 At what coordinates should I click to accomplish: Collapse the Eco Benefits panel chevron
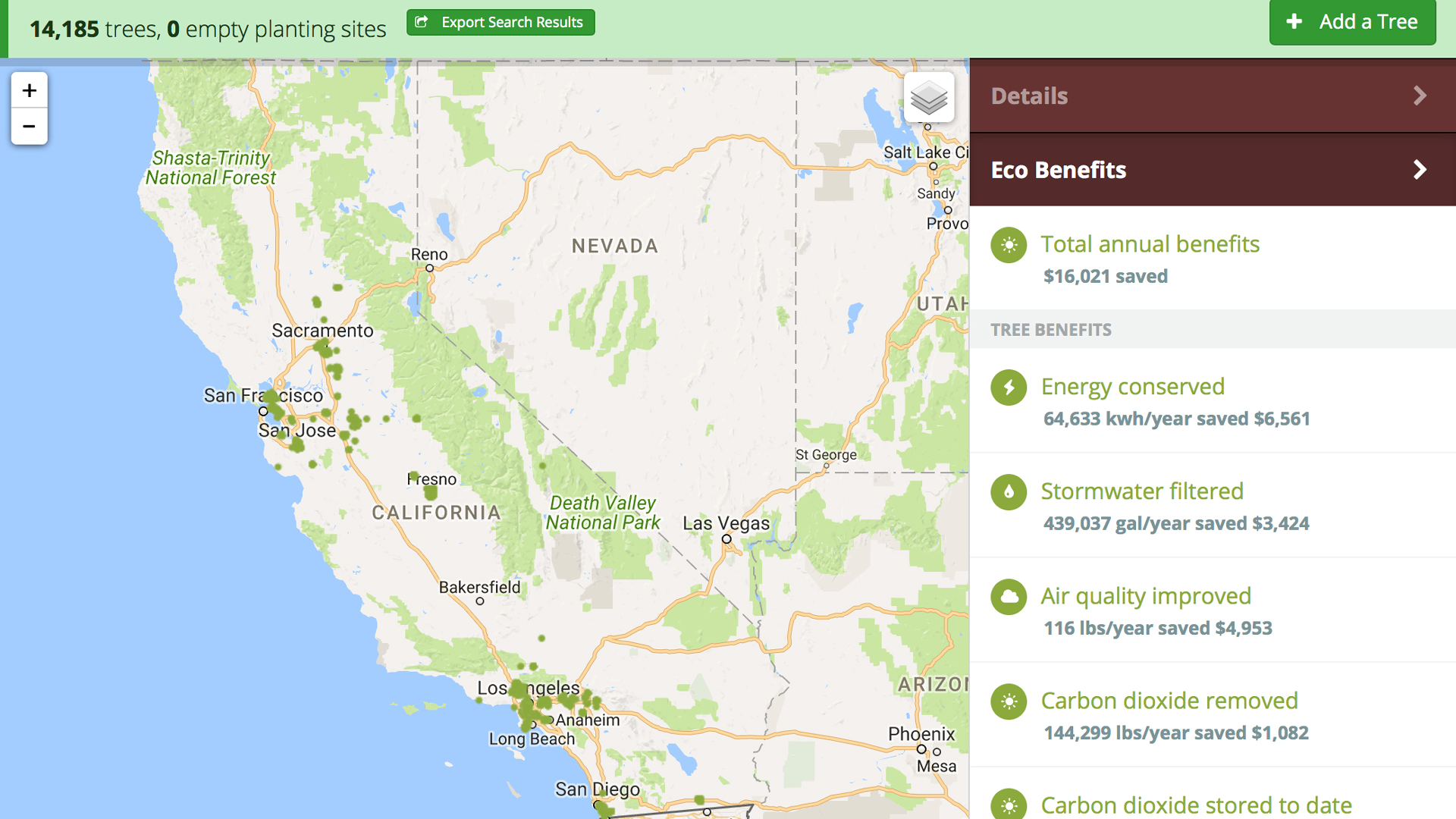1420,169
